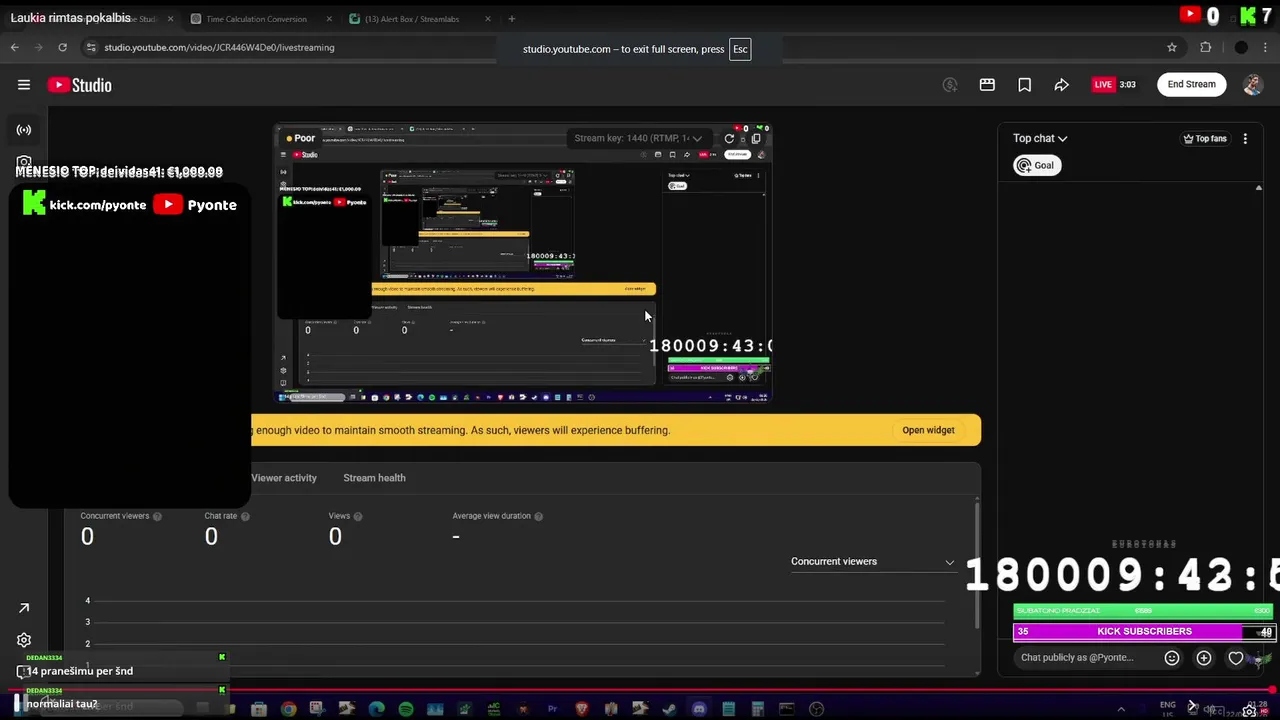
Task: Open Chrome from the Windows taskbar
Action: [x=288, y=709]
